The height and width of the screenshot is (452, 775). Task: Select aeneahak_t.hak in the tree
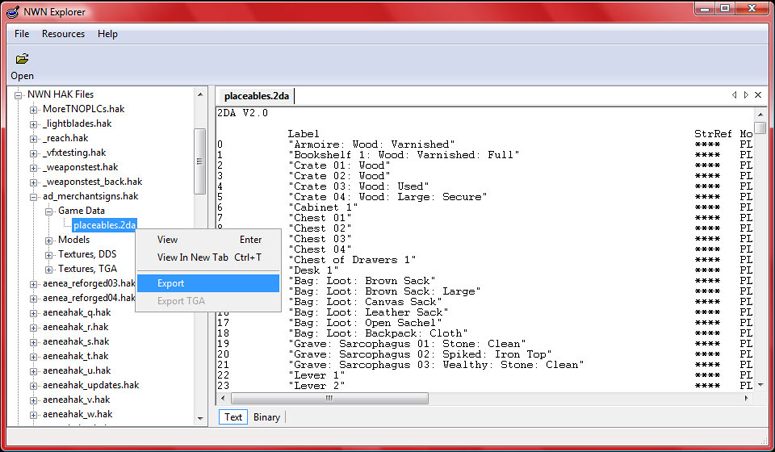click(x=75, y=356)
